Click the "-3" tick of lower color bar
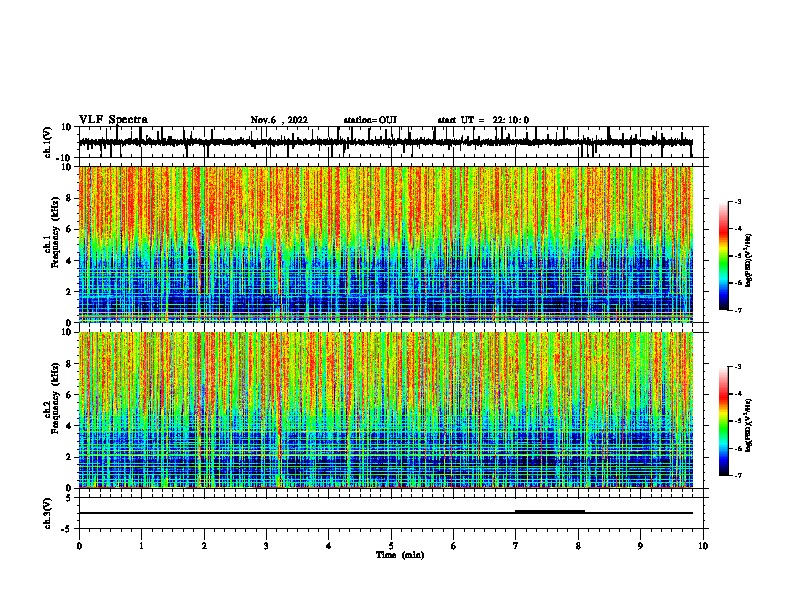 tap(737, 367)
